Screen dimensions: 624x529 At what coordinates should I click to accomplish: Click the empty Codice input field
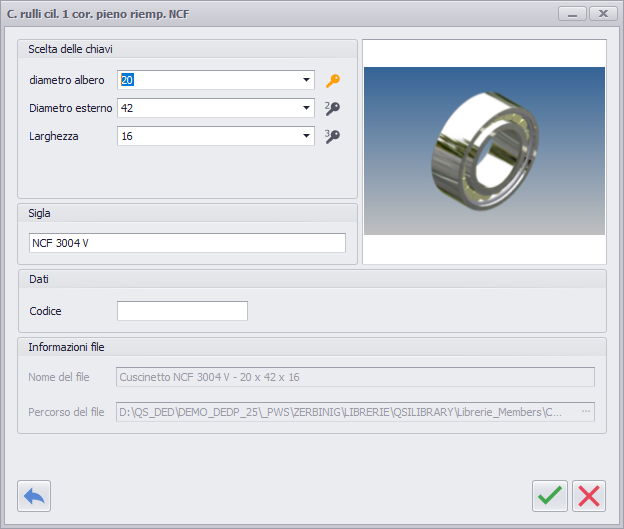click(x=182, y=311)
